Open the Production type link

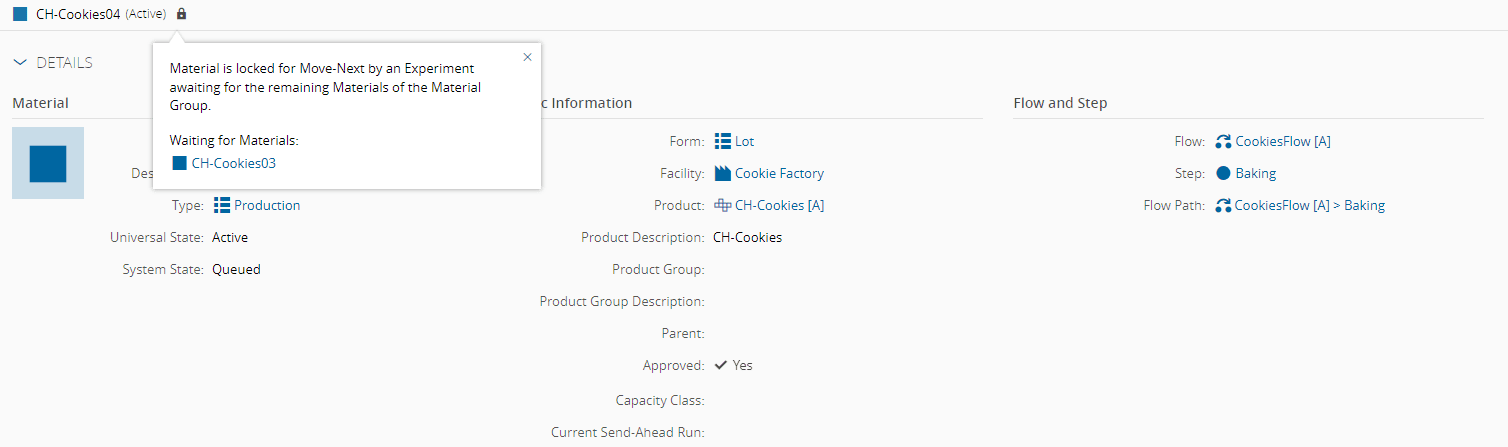(267, 205)
